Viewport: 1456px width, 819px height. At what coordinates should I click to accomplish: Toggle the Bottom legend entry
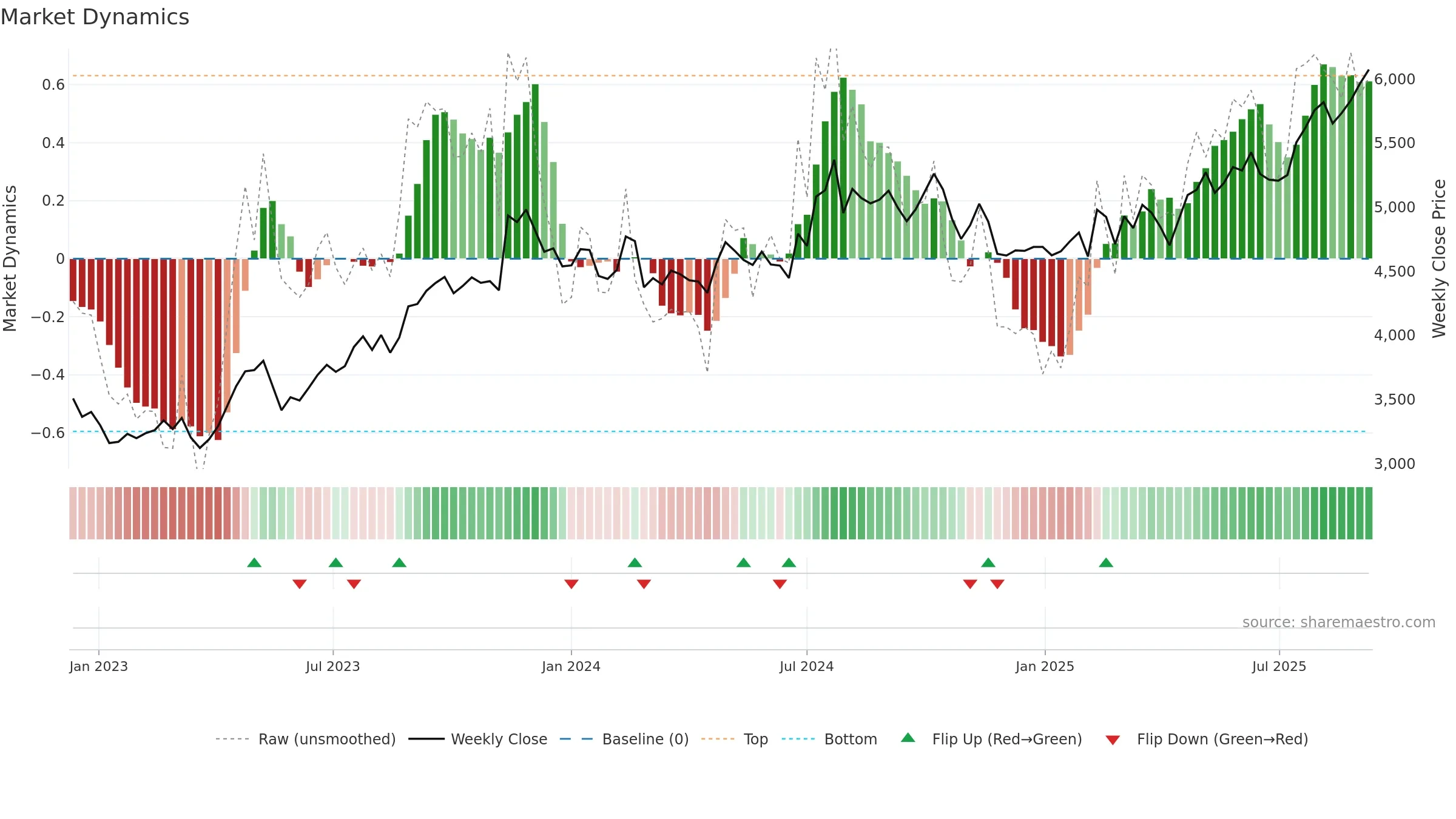pos(829,739)
